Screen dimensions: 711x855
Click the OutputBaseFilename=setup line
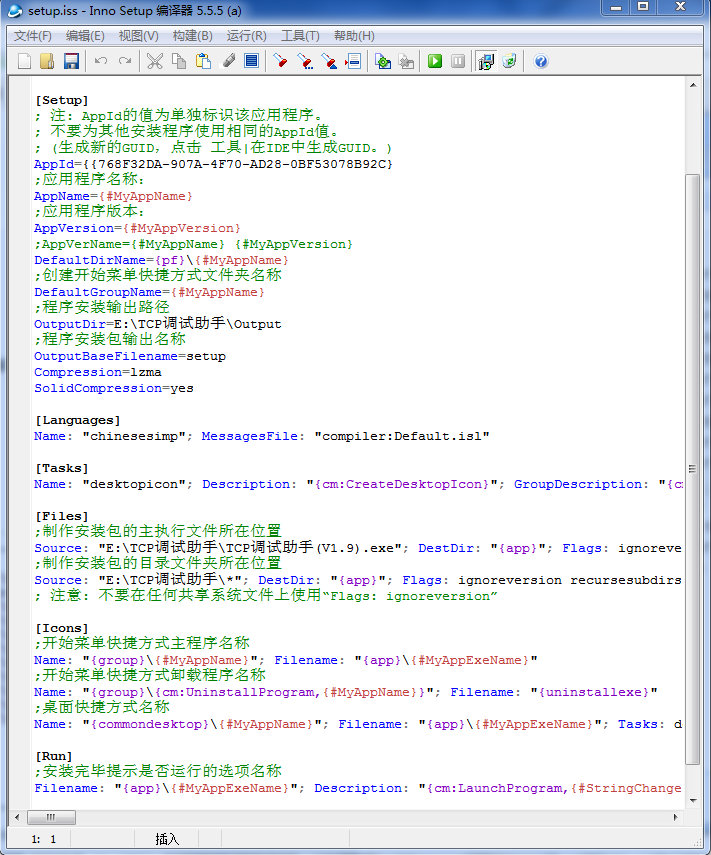pyautogui.click(x=130, y=356)
